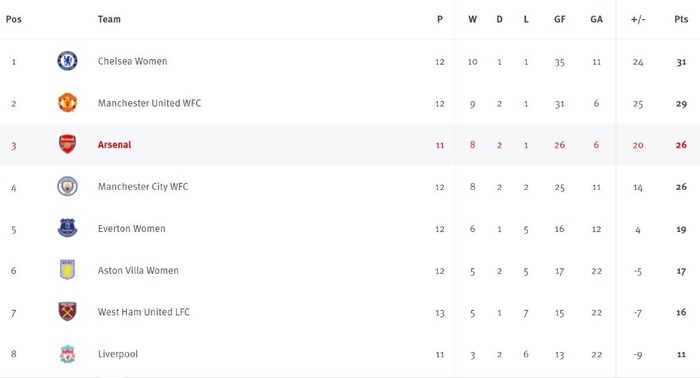This screenshot has width=700, height=378.
Task: Click the Chelsea Women club crest
Action: [67, 61]
